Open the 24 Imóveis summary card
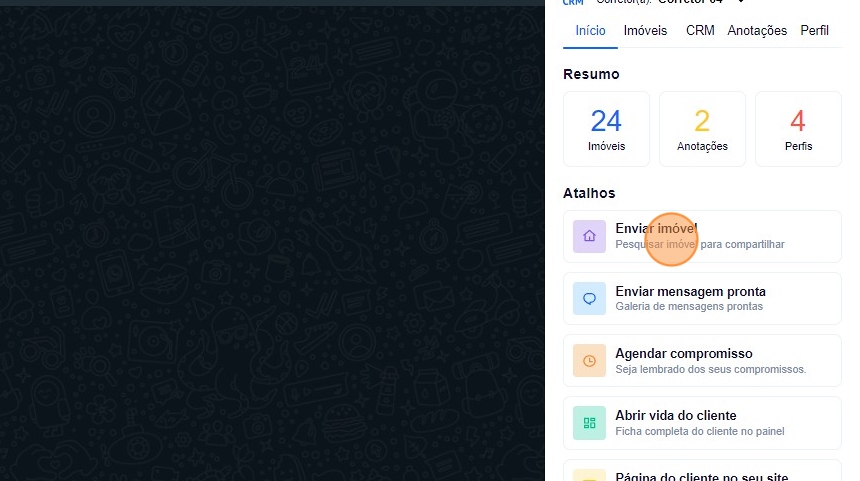Viewport: 860px width, 481px height. pyautogui.click(x=606, y=129)
